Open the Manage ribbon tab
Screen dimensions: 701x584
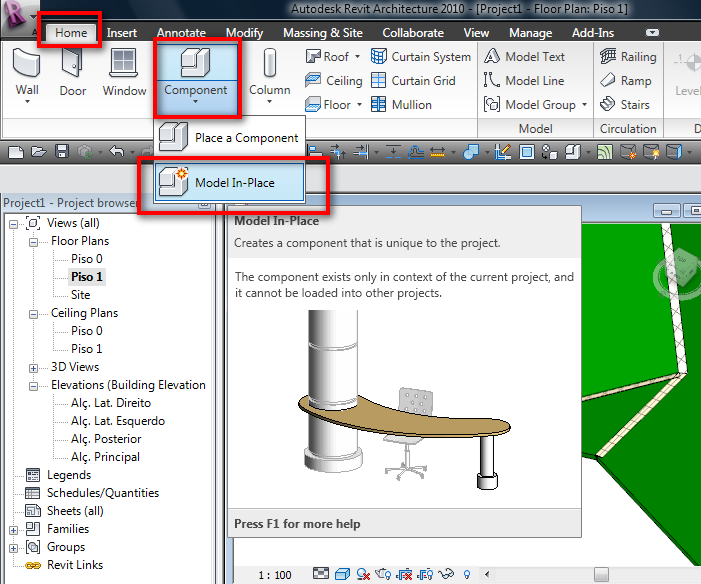click(x=531, y=33)
